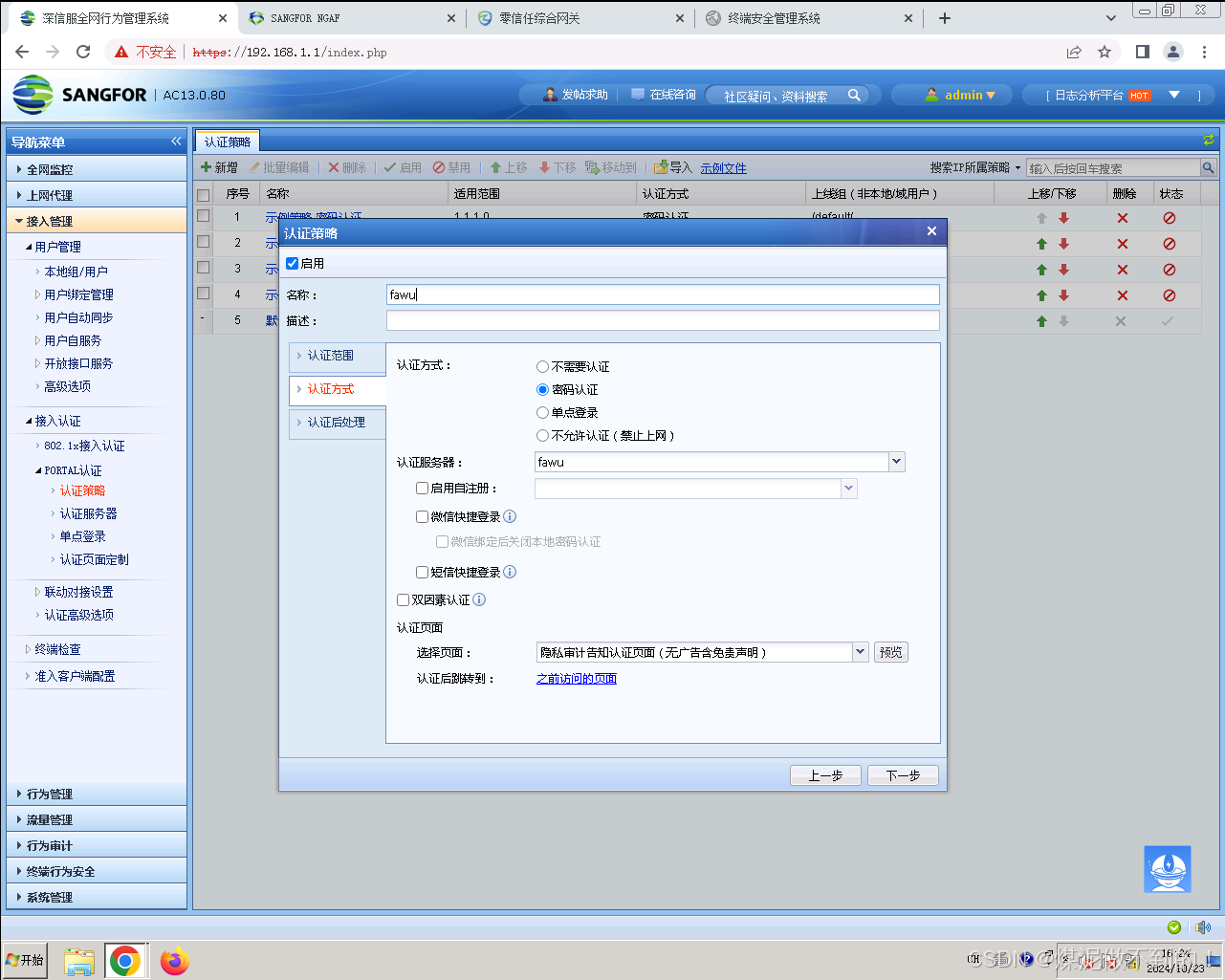Image resolution: width=1225 pixels, height=980 pixels.
Task: Expand 上网代理 navigation section
Action: (97, 195)
